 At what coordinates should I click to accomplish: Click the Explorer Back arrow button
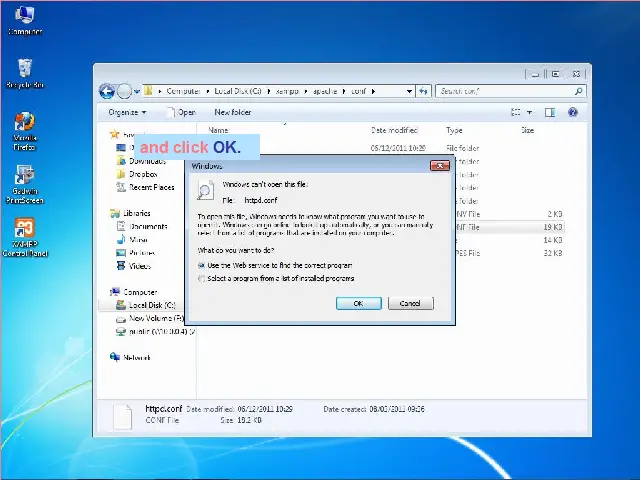107,91
